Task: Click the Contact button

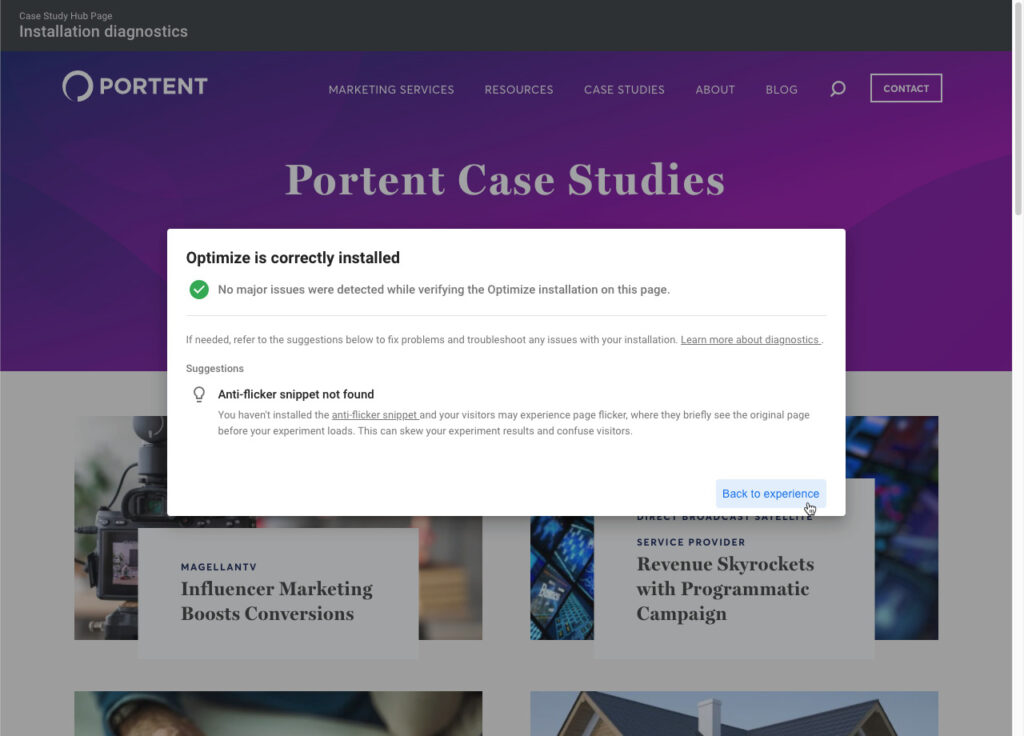Action: (x=905, y=88)
